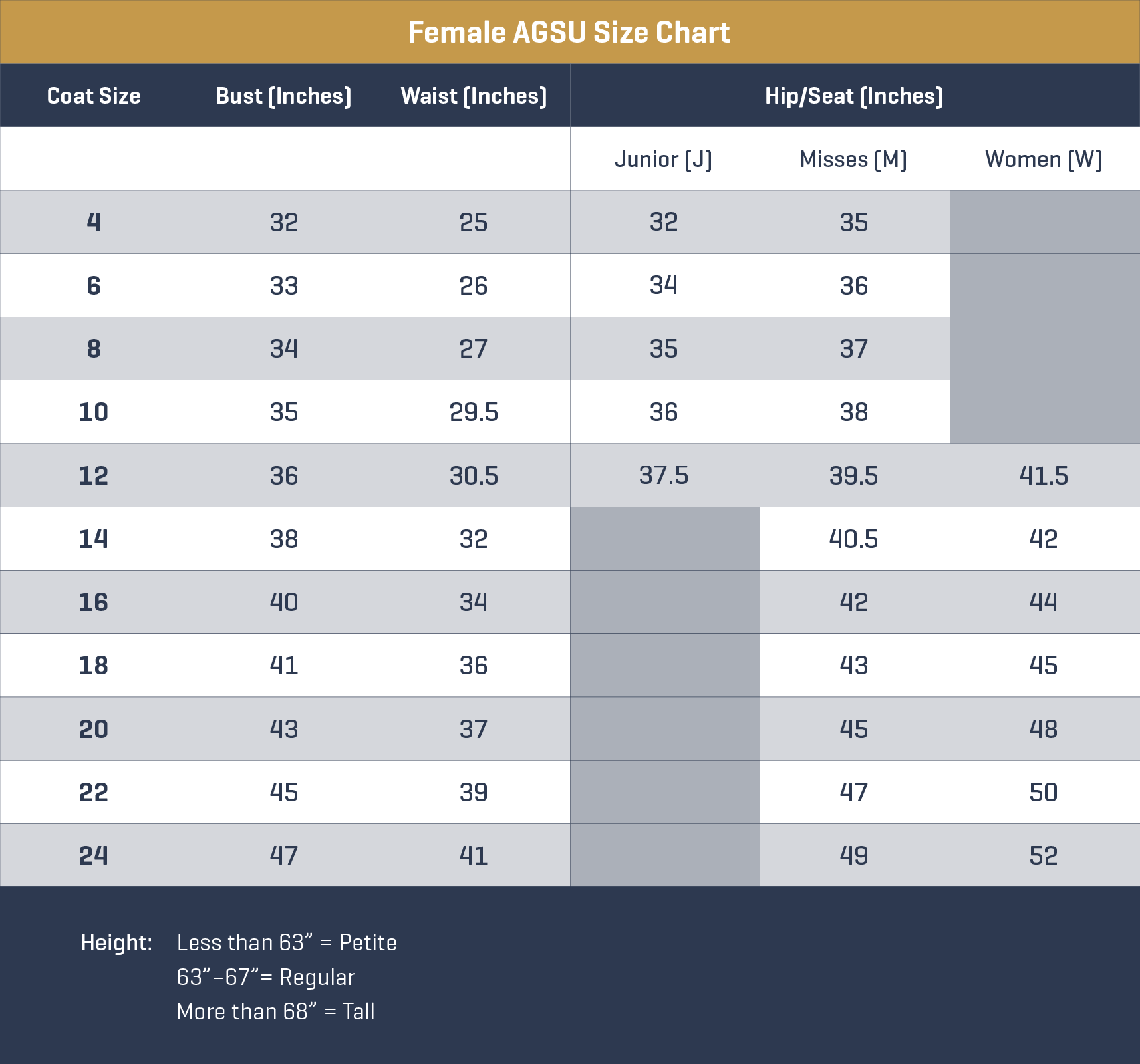Select the Women (W) subheader
The height and width of the screenshot is (1064, 1140).
pos(1044,159)
